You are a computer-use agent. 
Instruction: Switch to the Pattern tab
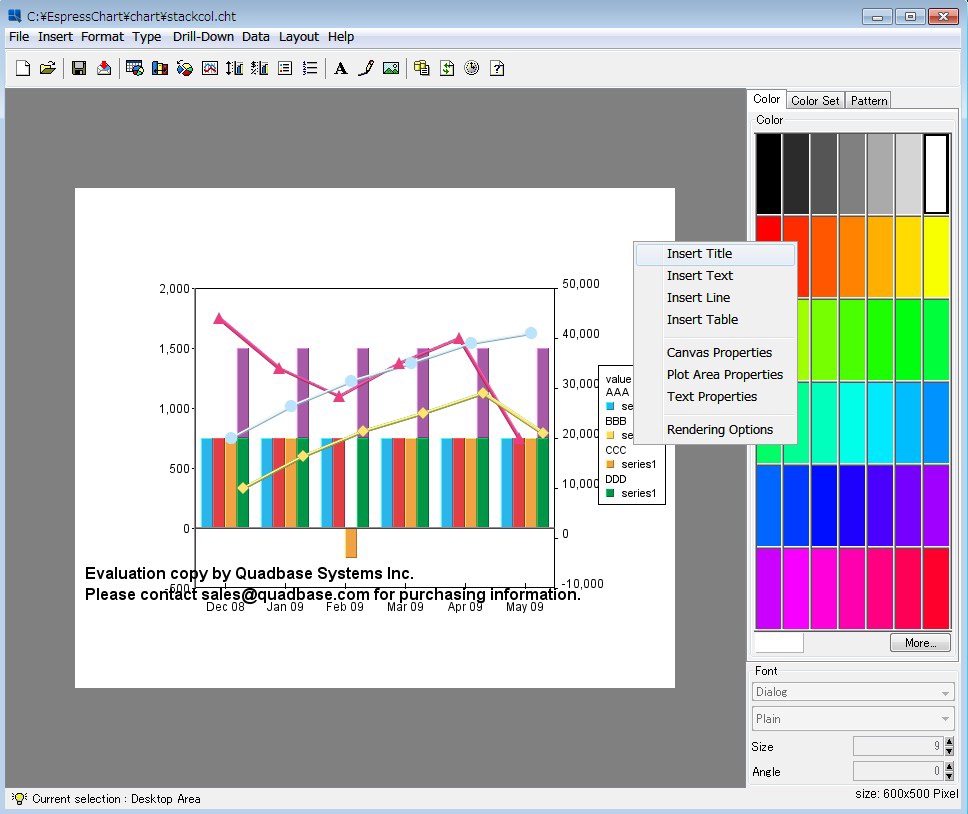[x=869, y=101]
